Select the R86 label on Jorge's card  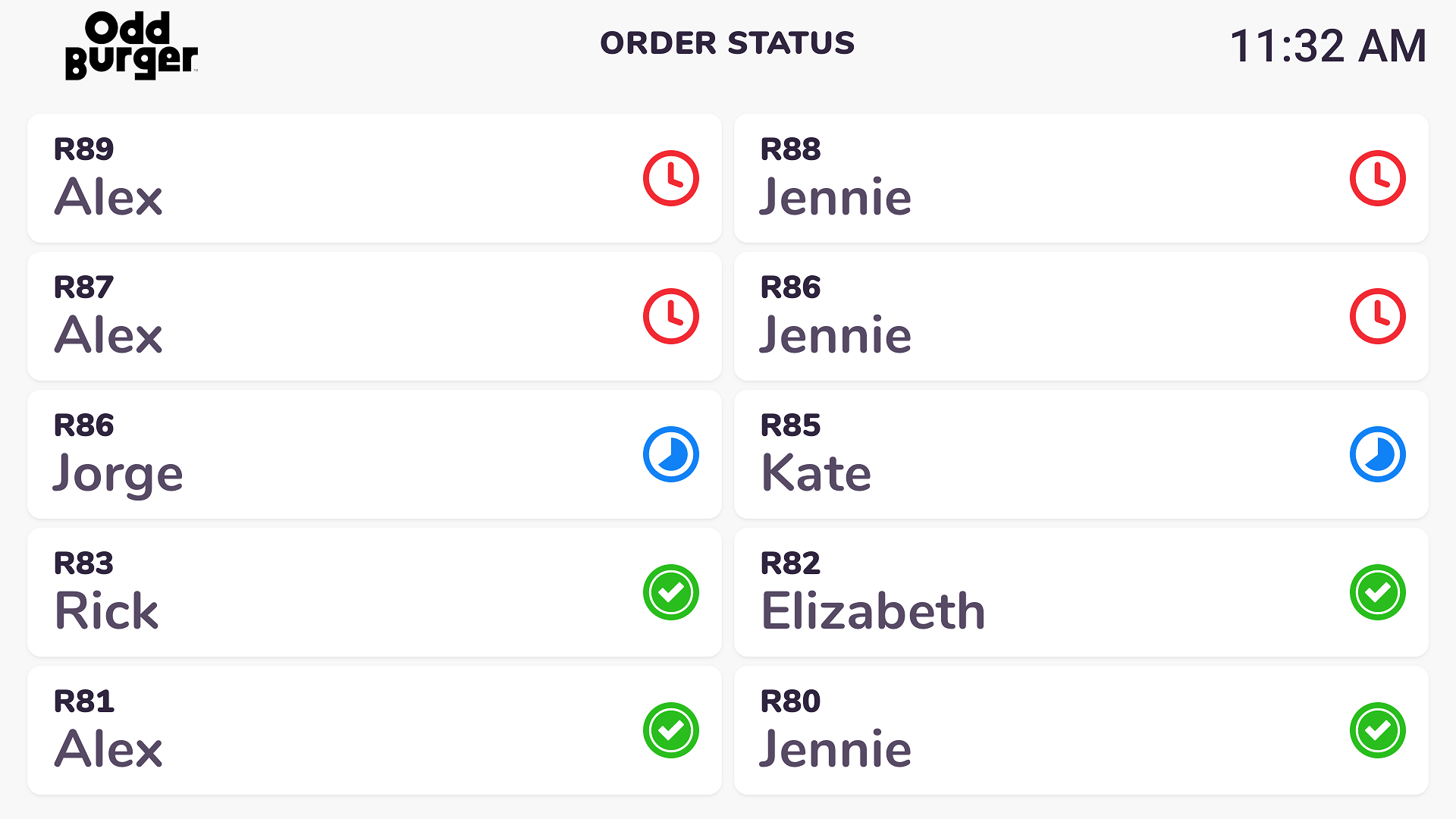(x=83, y=425)
